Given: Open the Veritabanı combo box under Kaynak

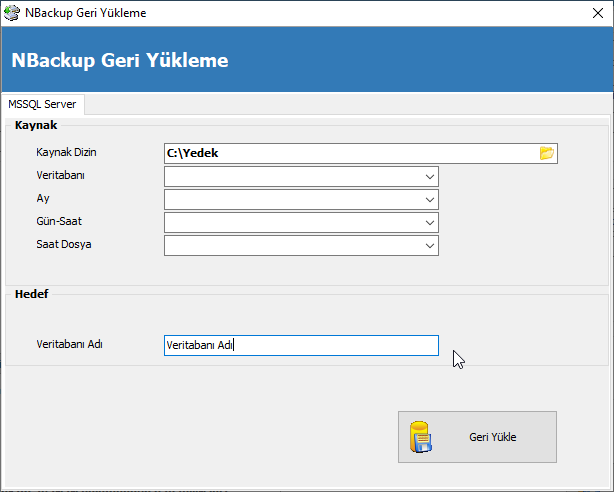Looking at the screenshot, I should click(x=301, y=177).
